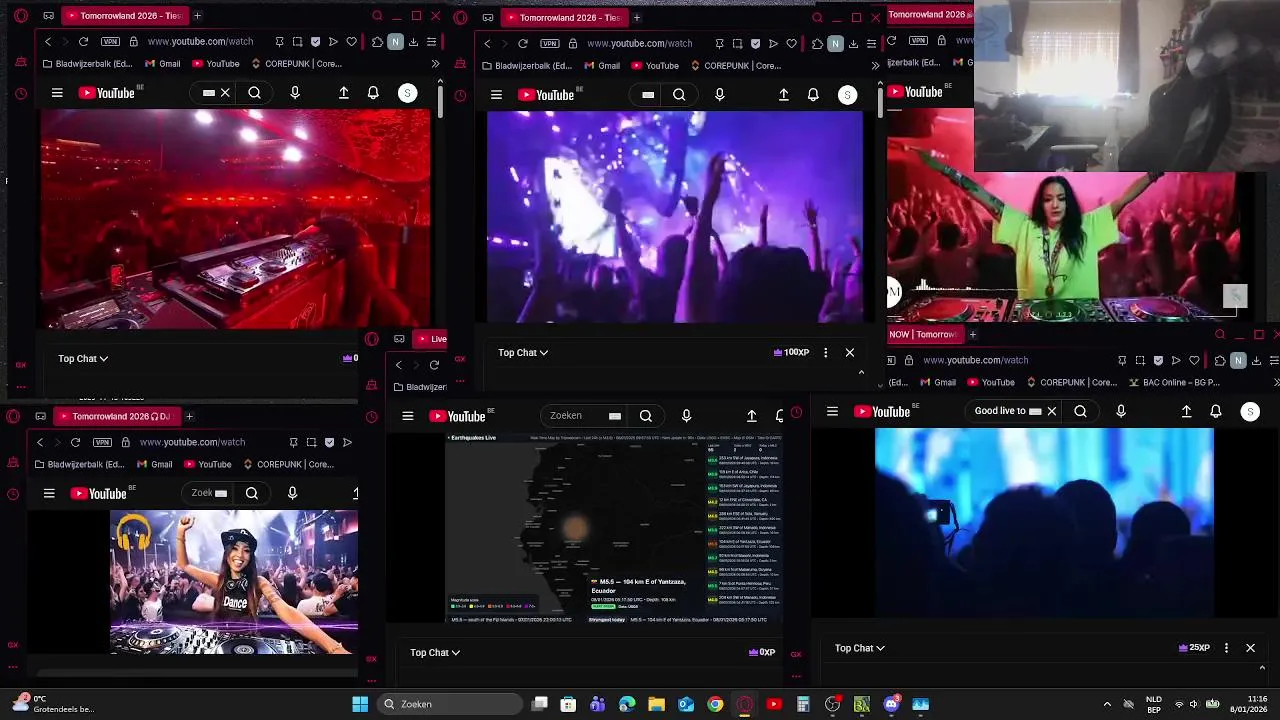This screenshot has height=720, width=1280.
Task: Click VPN badge in top-left browser address bar
Action: click(x=110, y=42)
